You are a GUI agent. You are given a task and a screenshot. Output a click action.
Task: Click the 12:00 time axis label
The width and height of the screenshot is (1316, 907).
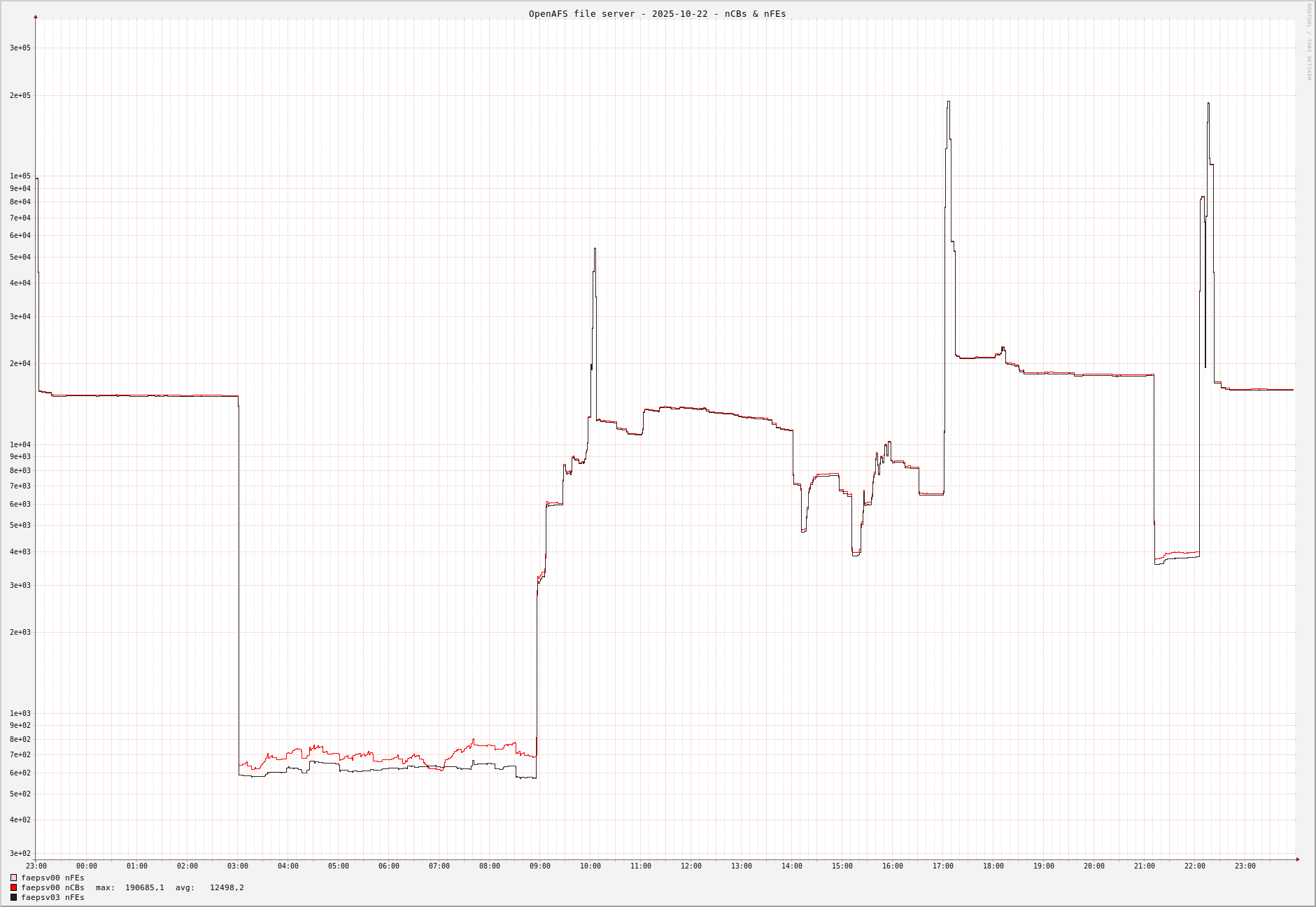click(691, 866)
